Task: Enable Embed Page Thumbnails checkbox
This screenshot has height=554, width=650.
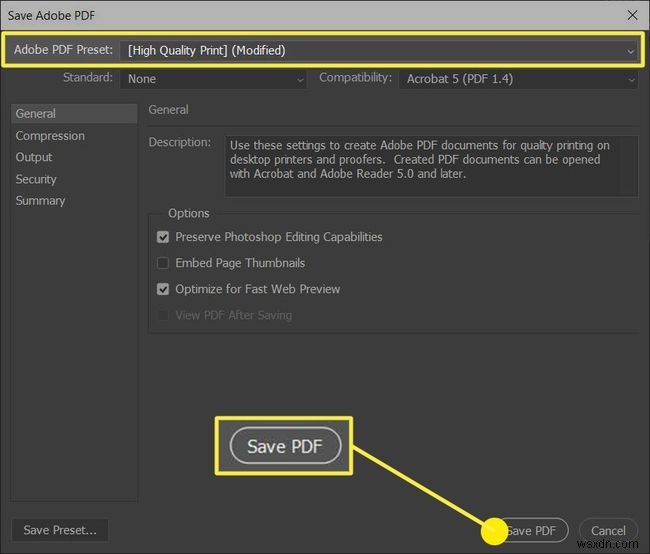Action: (163, 263)
